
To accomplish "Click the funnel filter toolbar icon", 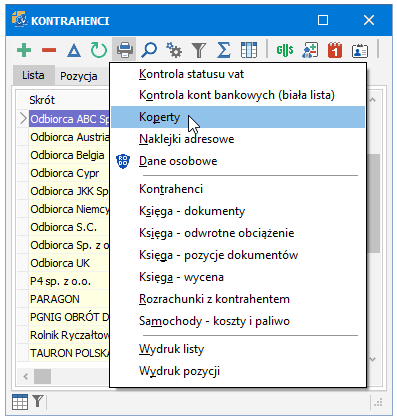I will [199, 51].
